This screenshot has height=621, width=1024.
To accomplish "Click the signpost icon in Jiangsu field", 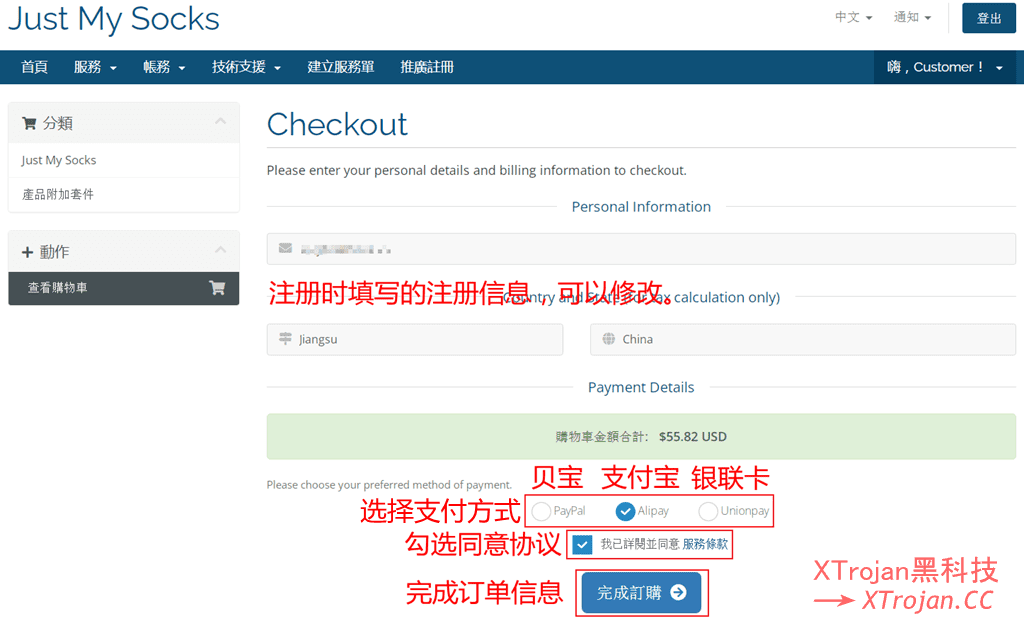I will [286, 339].
